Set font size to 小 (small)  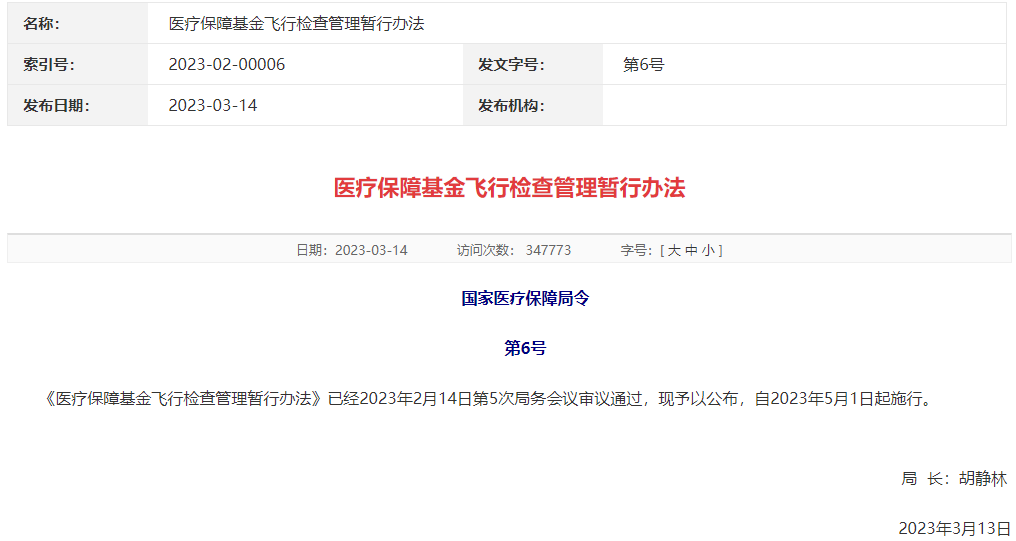[x=708, y=250]
